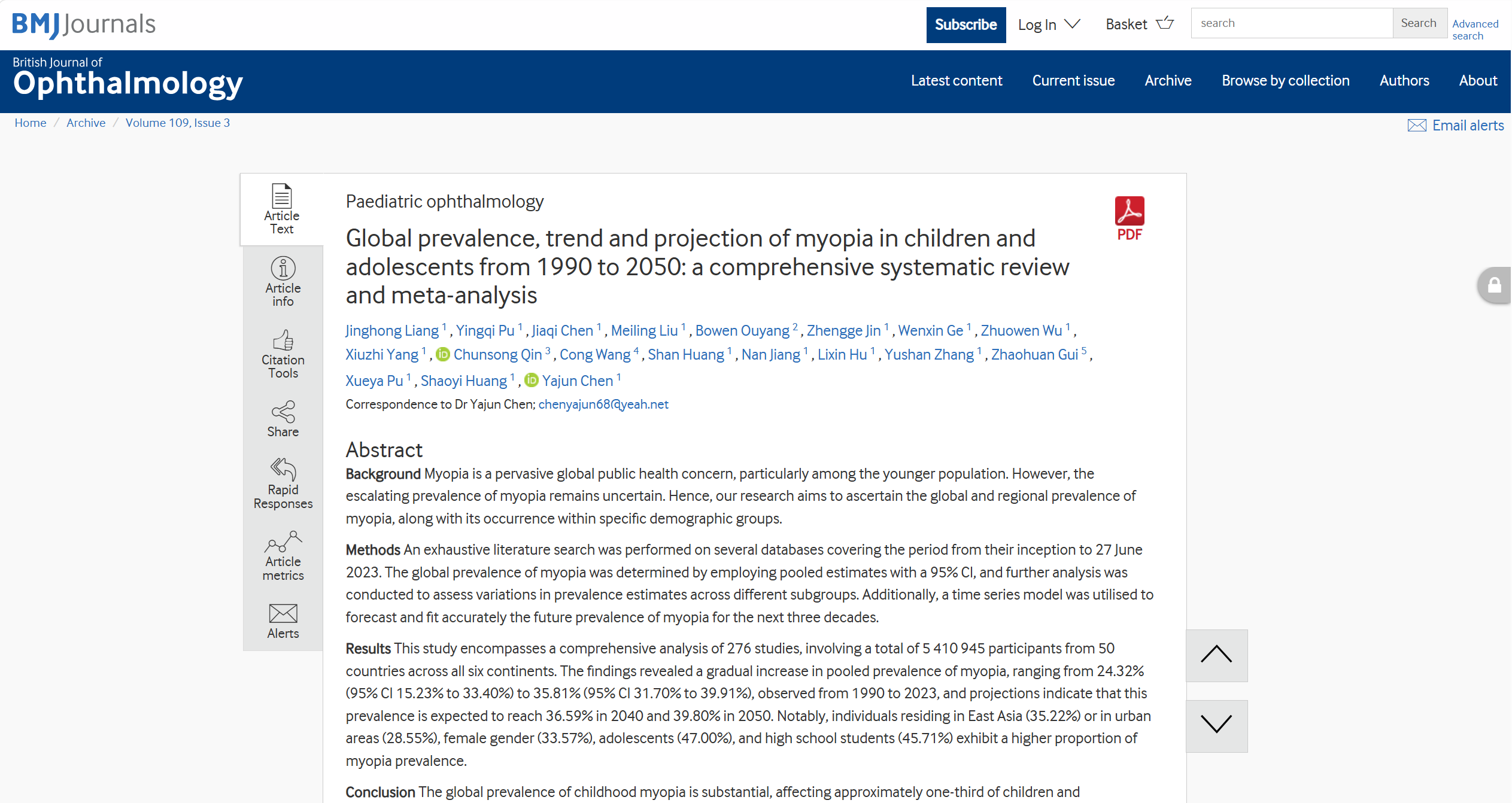Open author Zhaohuan Gui link

(1034, 355)
